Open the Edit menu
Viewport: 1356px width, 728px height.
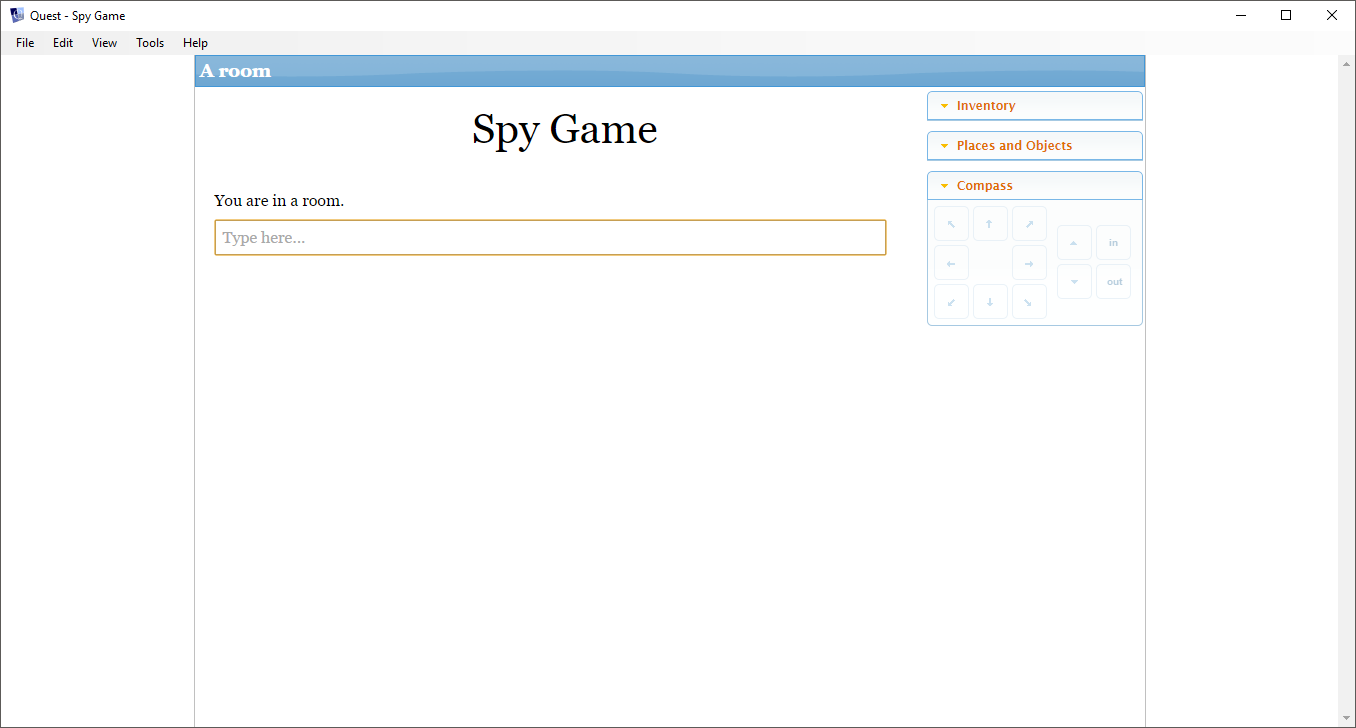pos(63,43)
